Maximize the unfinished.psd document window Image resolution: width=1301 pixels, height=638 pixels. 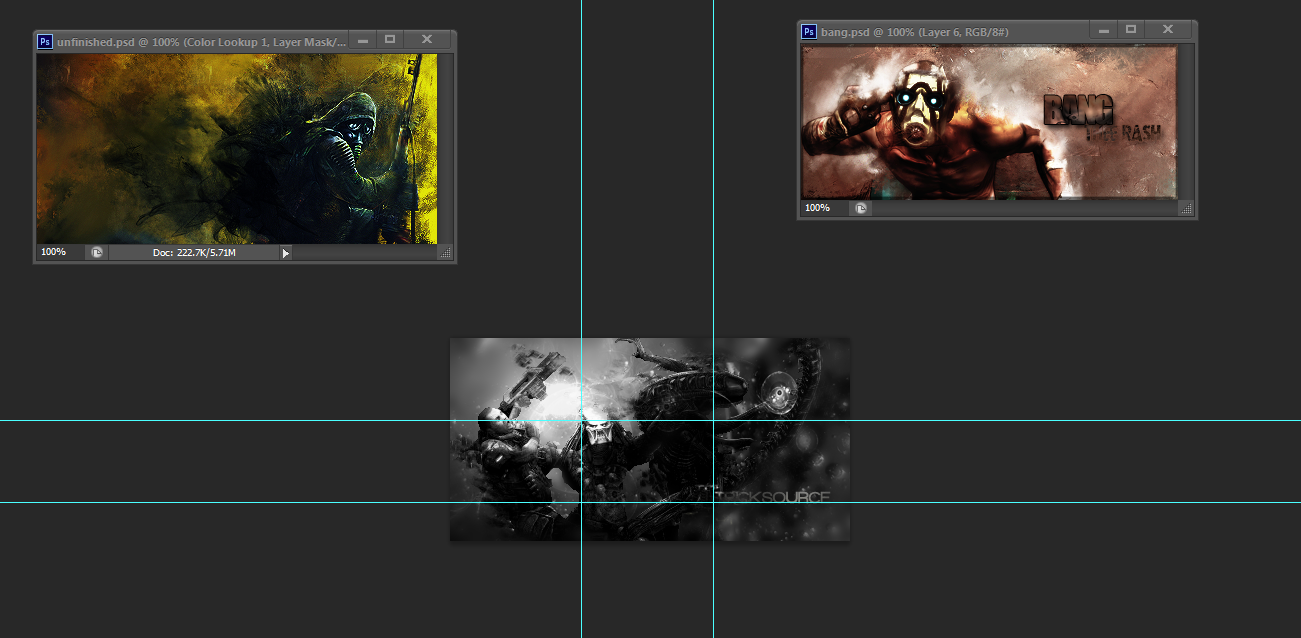coord(390,40)
